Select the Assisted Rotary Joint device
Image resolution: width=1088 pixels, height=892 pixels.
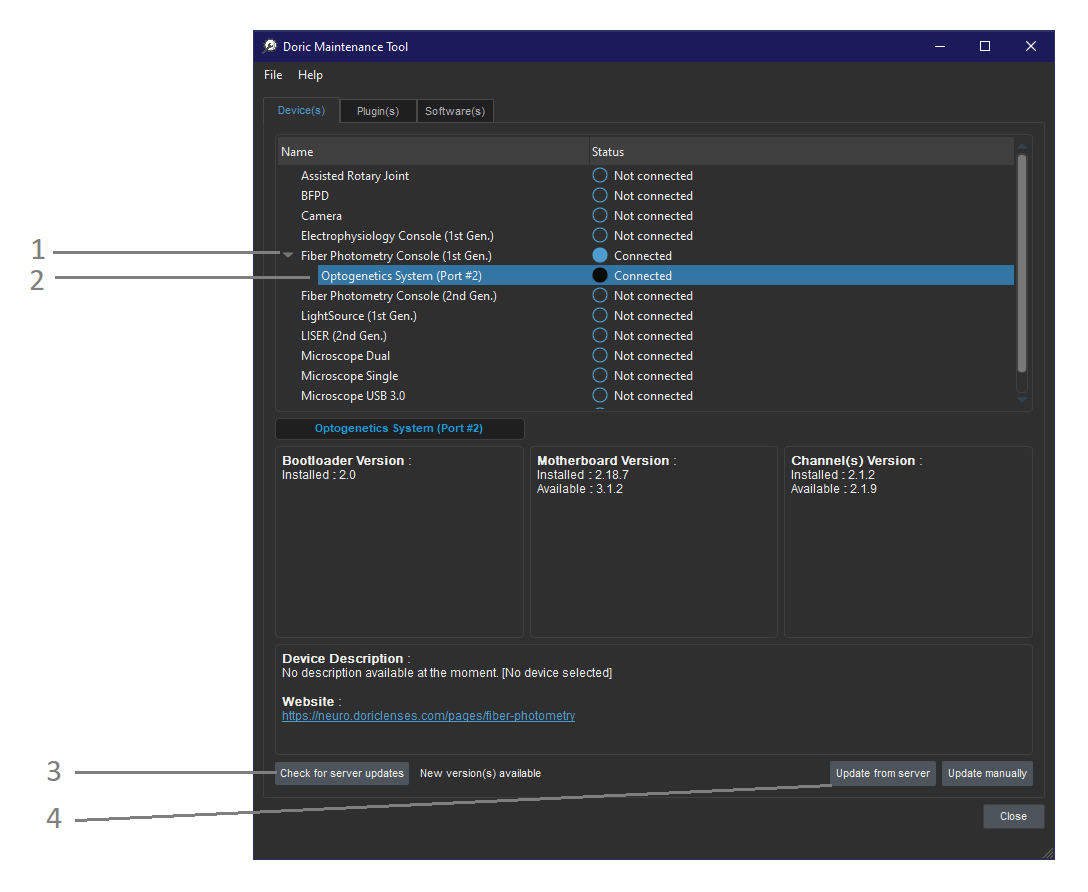[355, 175]
